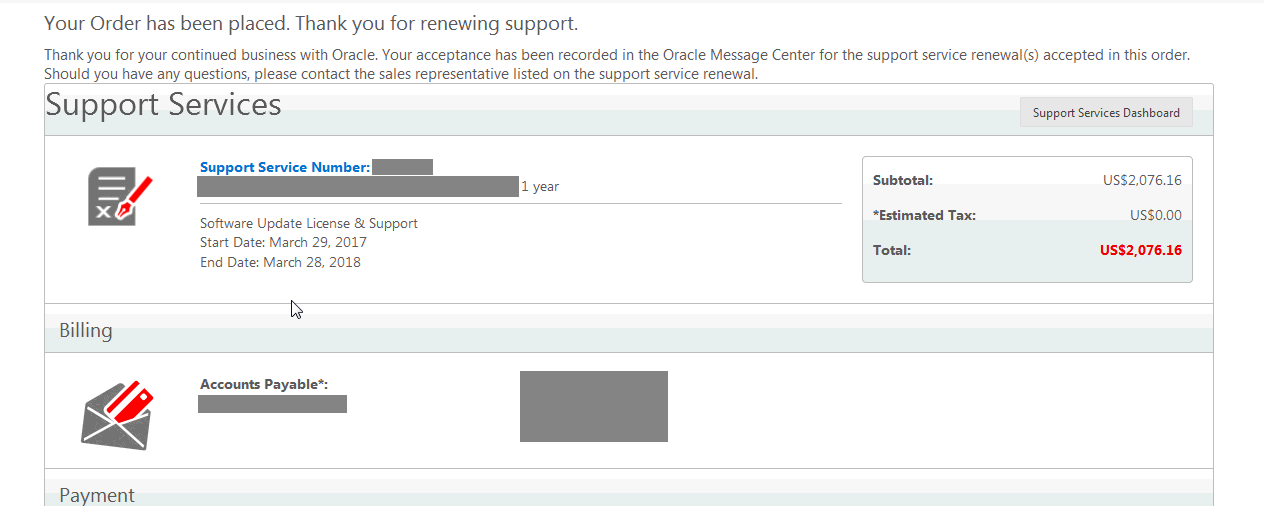Click the contract document pen icon
Viewport: 1264px width, 506px height.
tap(119, 199)
